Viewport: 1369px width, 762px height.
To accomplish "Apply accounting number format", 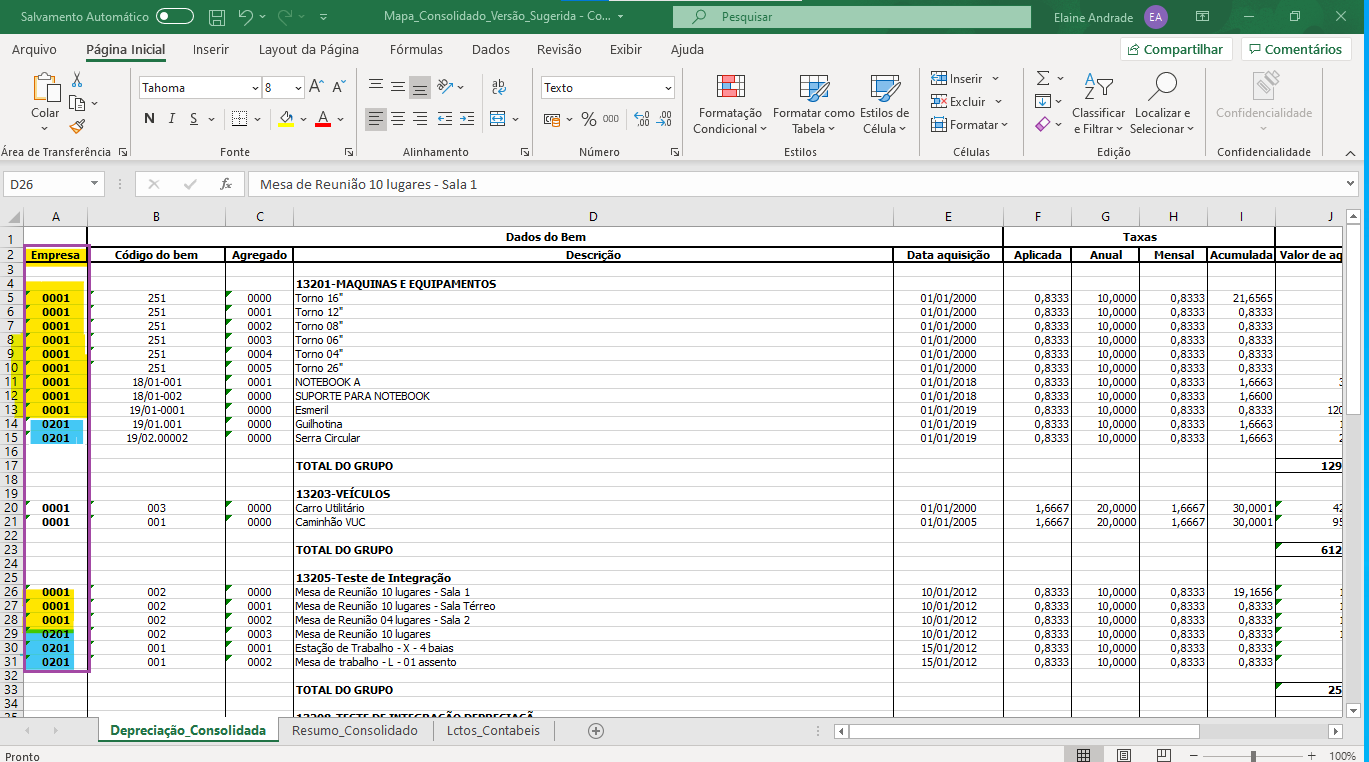I will (553, 119).
